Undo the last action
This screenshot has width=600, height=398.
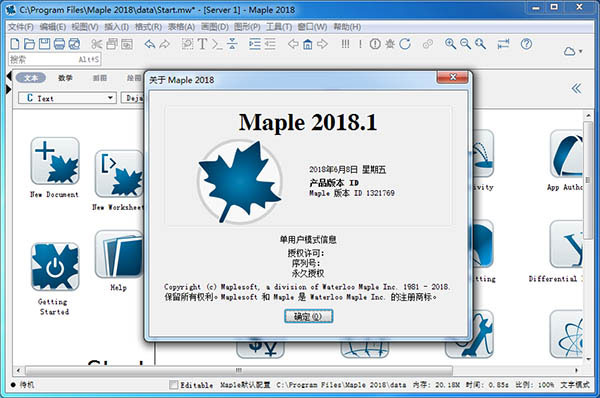click(150, 44)
